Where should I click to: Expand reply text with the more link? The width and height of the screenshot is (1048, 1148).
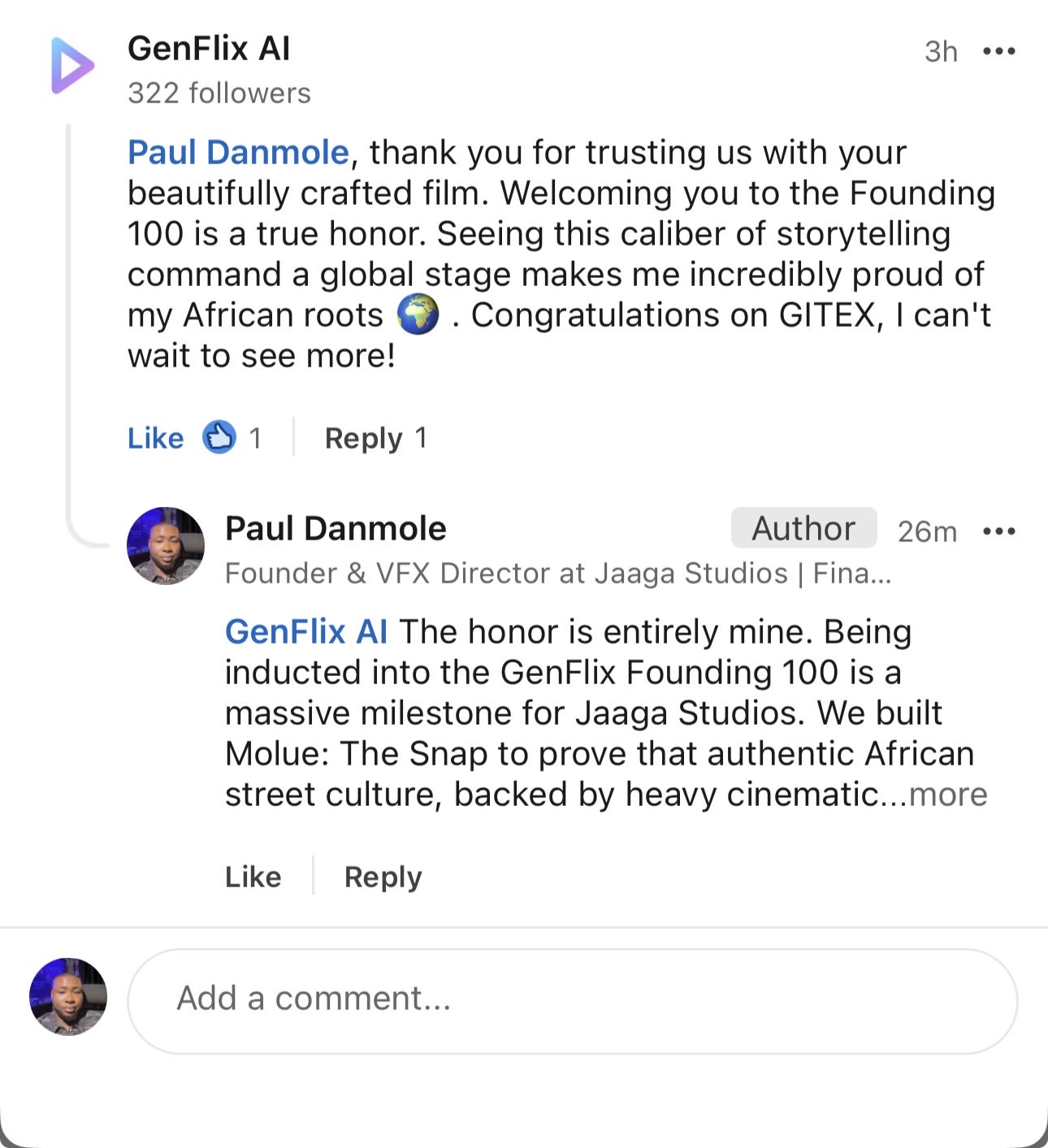[948, 794]
